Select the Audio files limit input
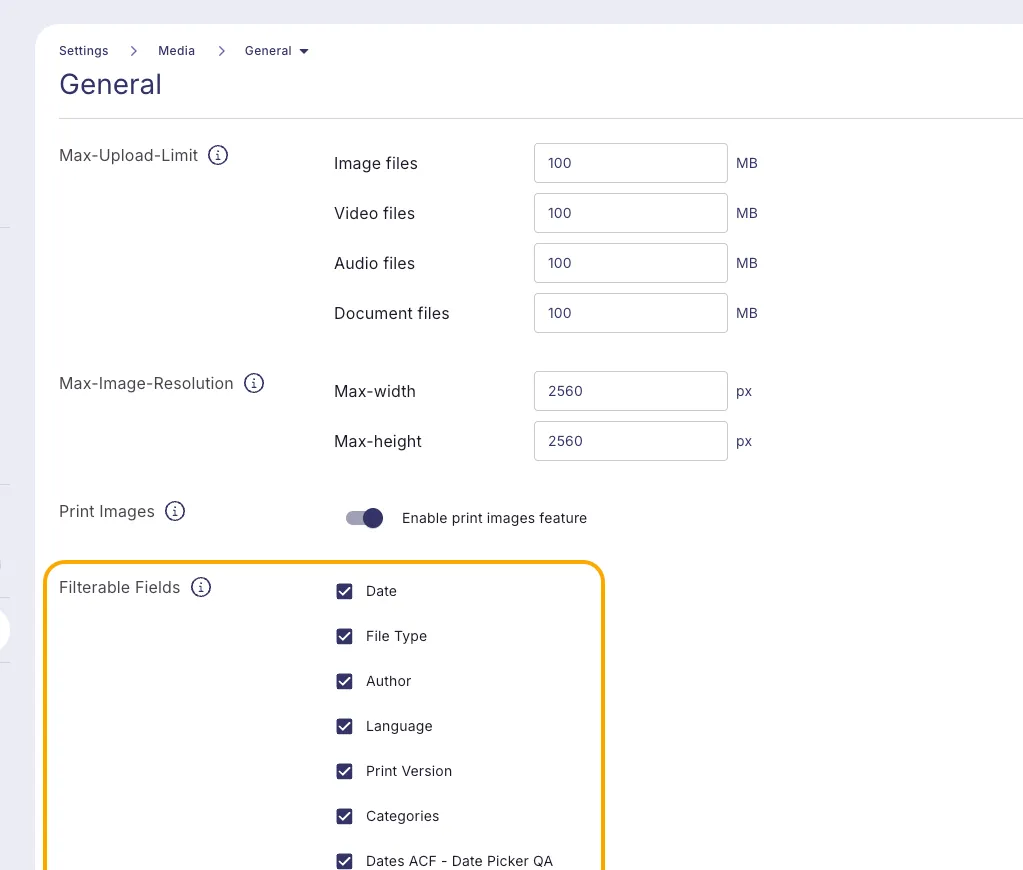Viewport: 1023px width, 870px height. pos(630,263)
